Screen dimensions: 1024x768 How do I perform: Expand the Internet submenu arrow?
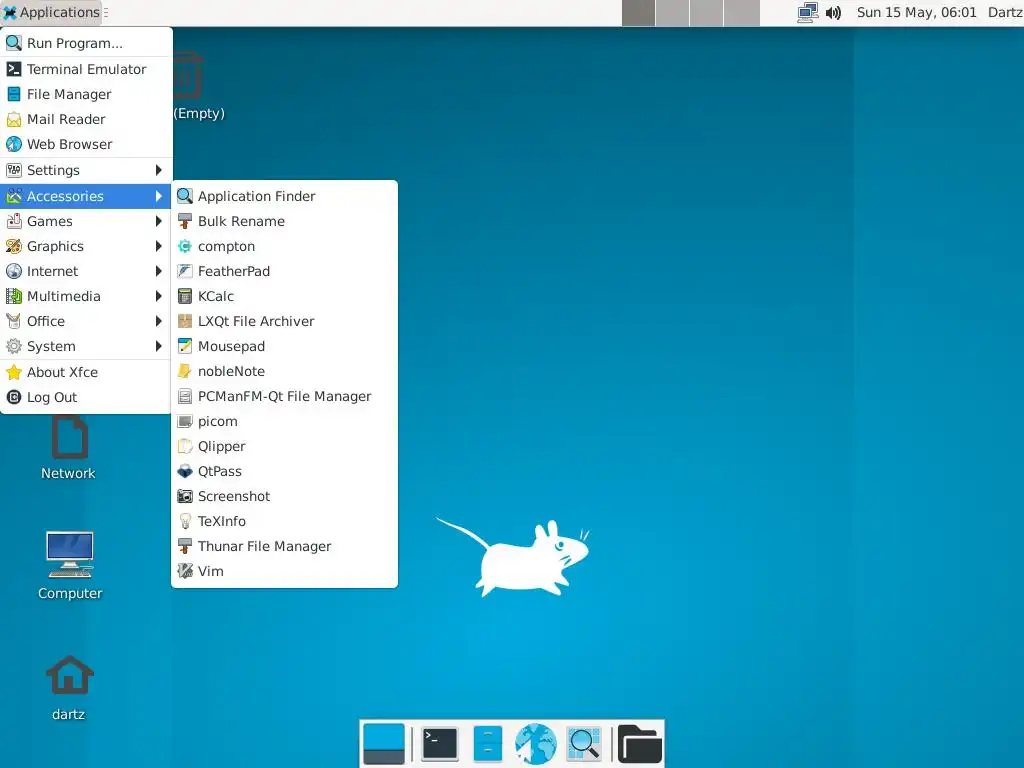point(158,271)
